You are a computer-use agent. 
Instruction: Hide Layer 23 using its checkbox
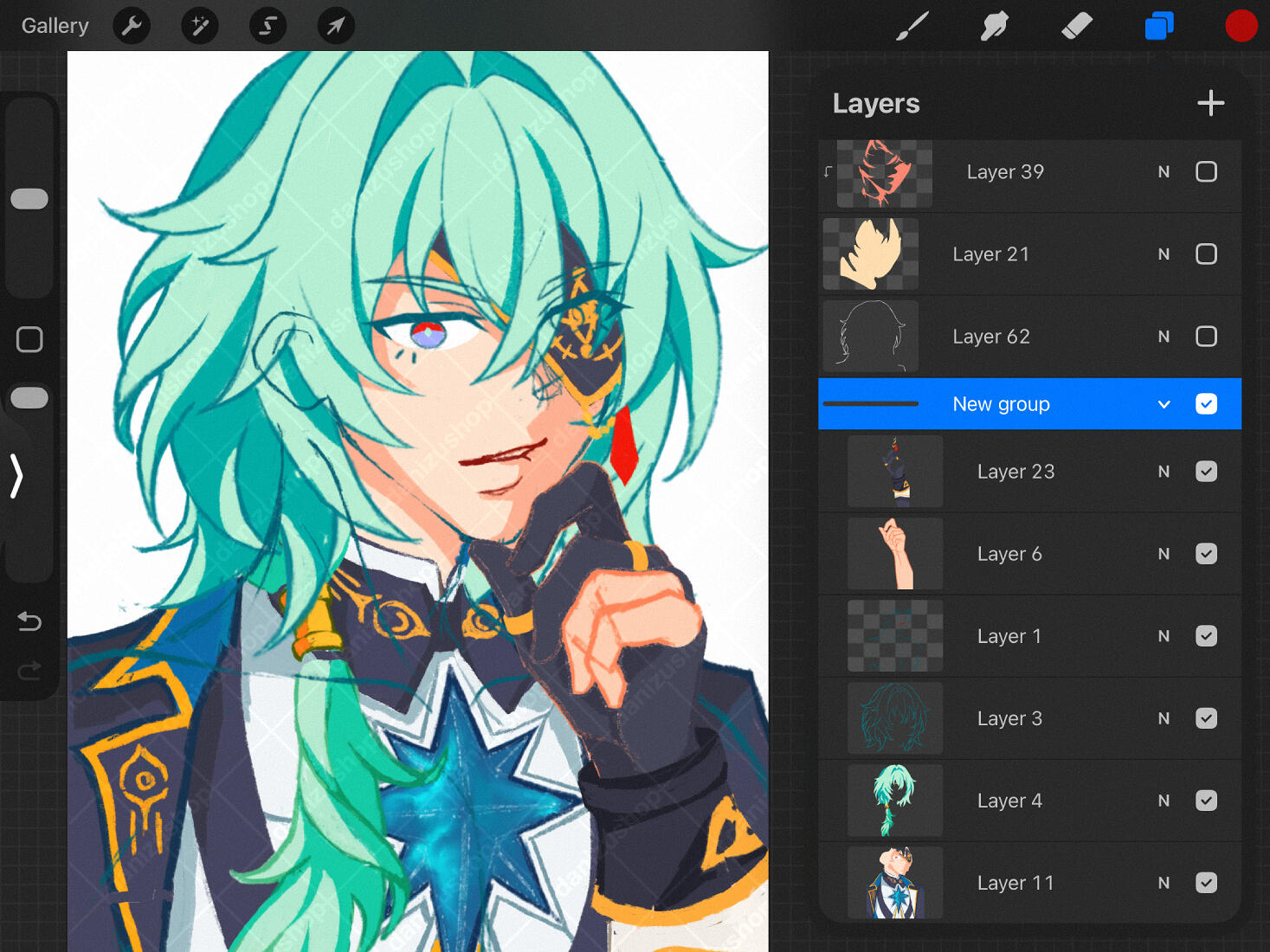[1206, 472]
